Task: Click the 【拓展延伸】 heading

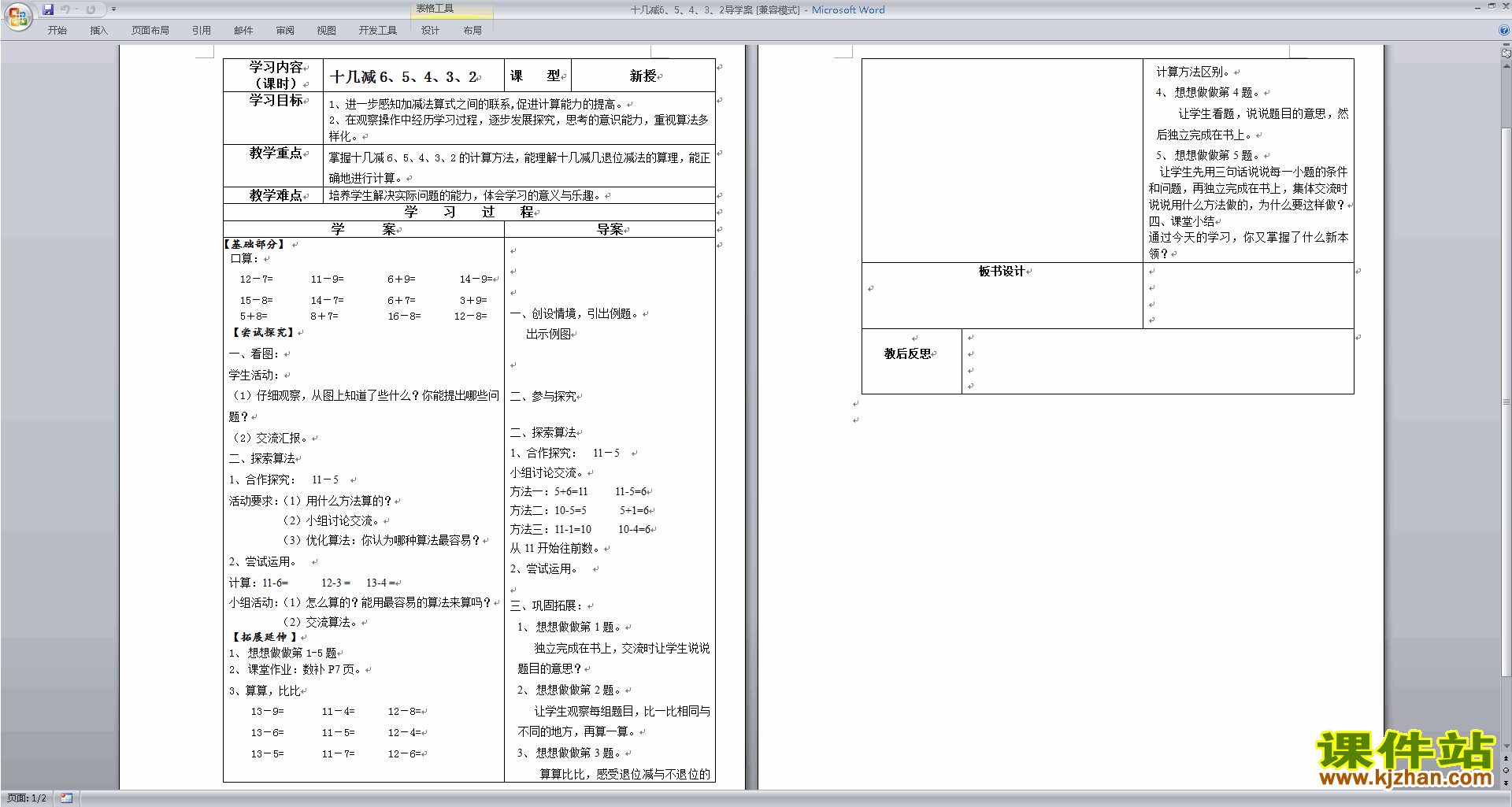Action: click(x=265, y=637)
